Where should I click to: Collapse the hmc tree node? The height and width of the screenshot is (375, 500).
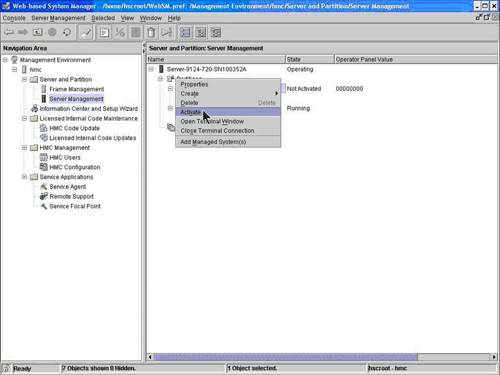coord(15,69)
